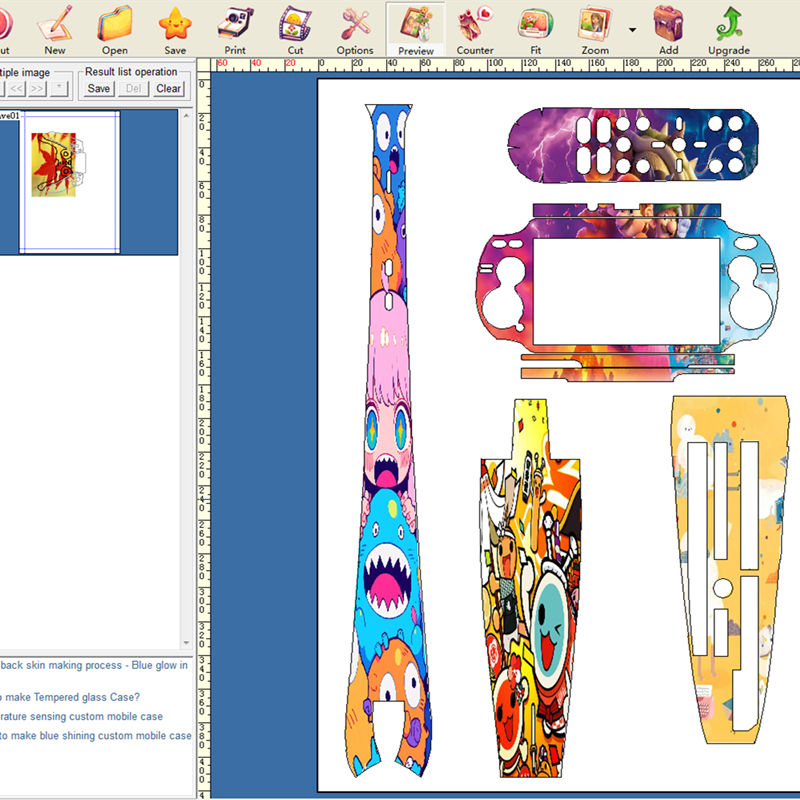Go to next image with the >> button
The height and width of the screenshot is (800, 800).
point(37,89)
